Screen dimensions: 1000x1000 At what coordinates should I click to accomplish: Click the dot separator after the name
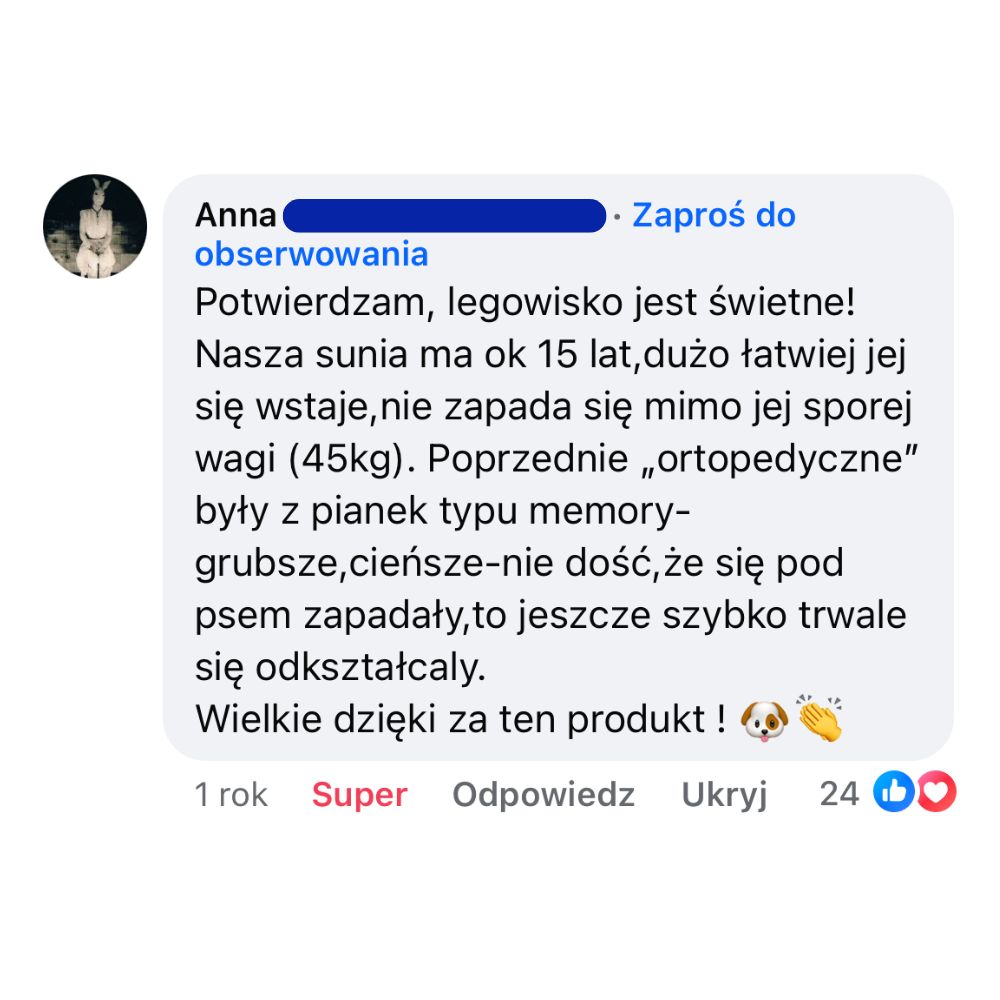click(x=617, y=217)
